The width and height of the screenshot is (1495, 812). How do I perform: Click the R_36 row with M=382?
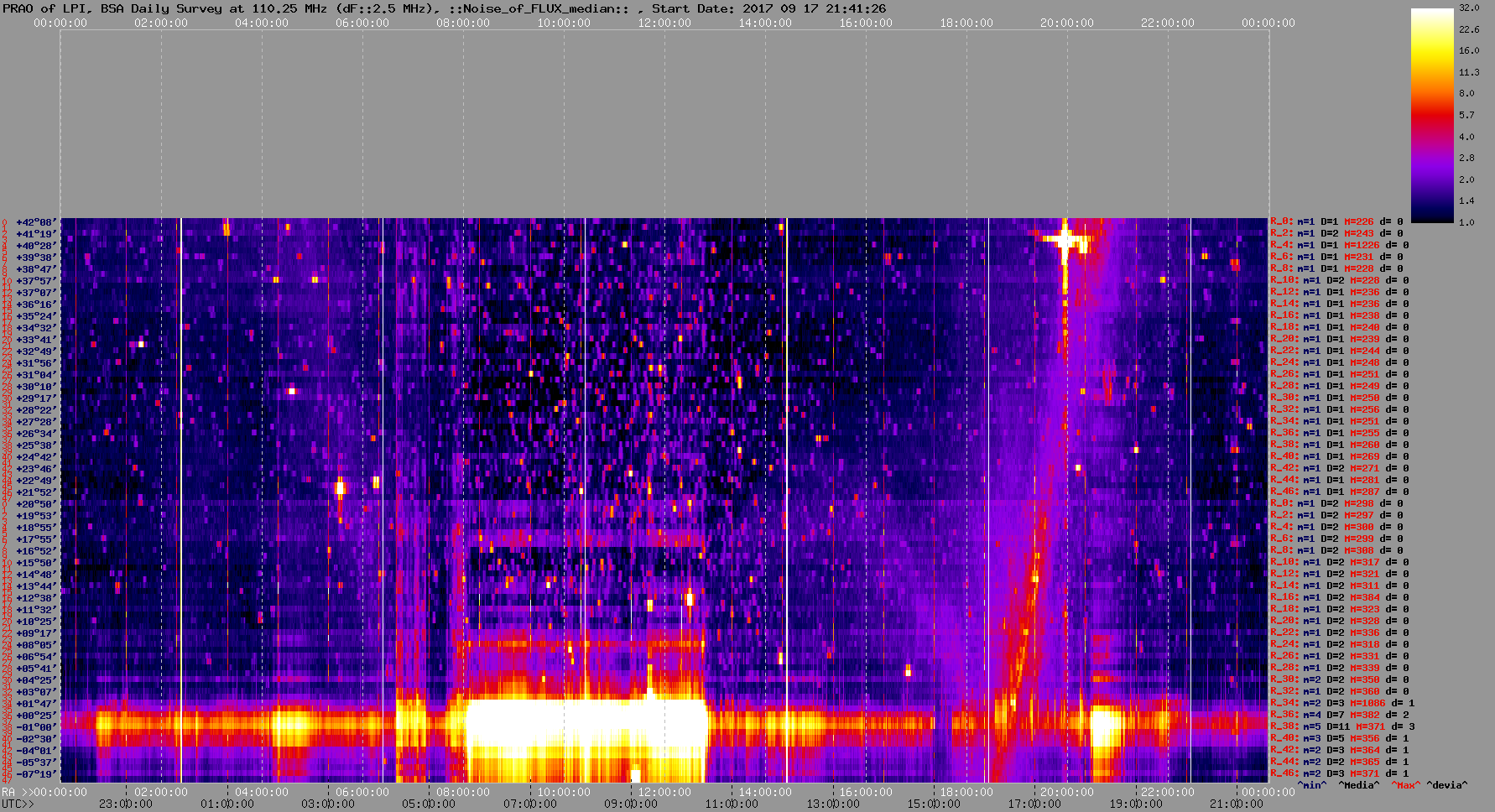1340,715
